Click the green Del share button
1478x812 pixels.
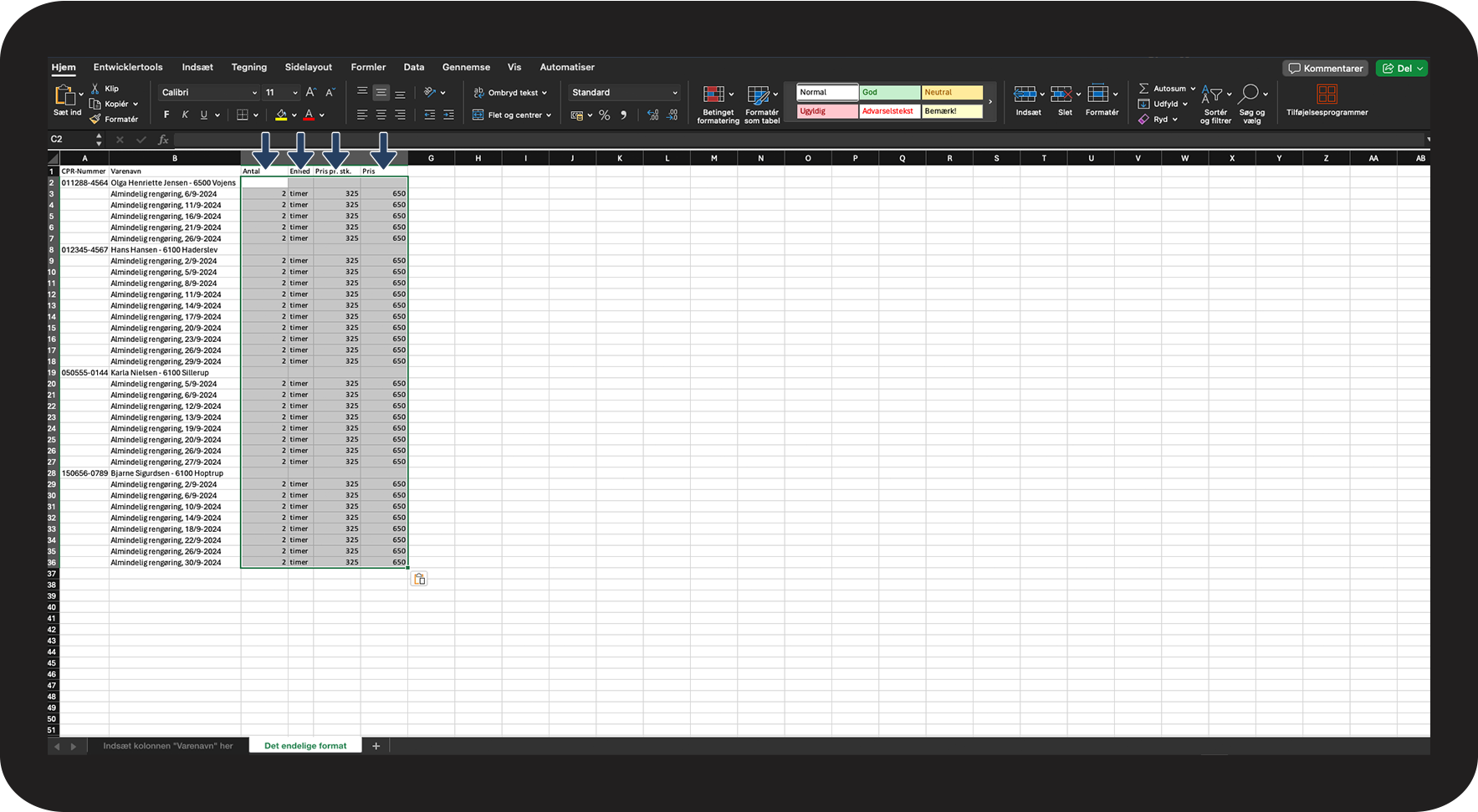click(1402, 69)
